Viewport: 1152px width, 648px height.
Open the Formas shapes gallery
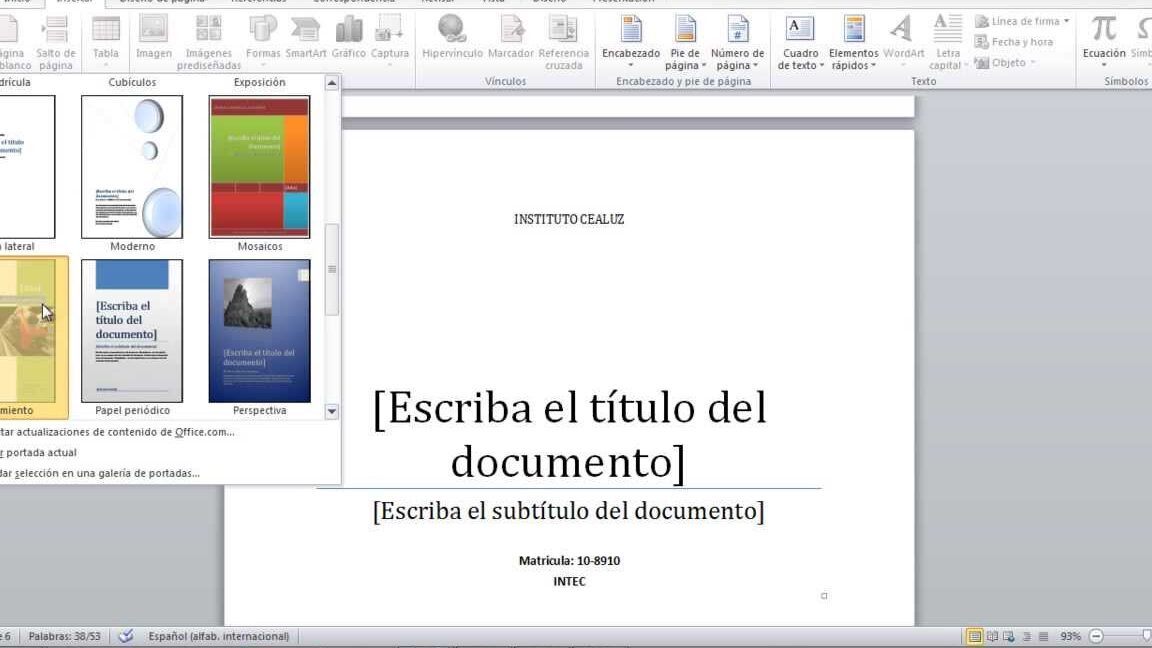263,41
